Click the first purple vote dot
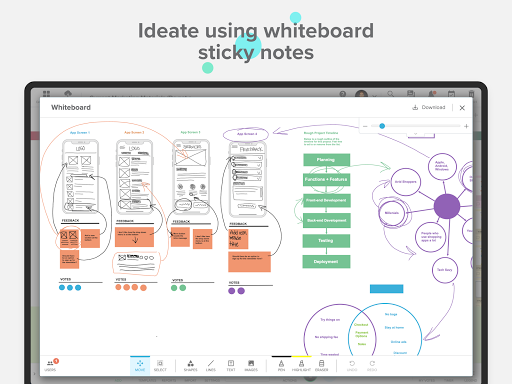This screenshot has height=384, width=512. (232, 291)
